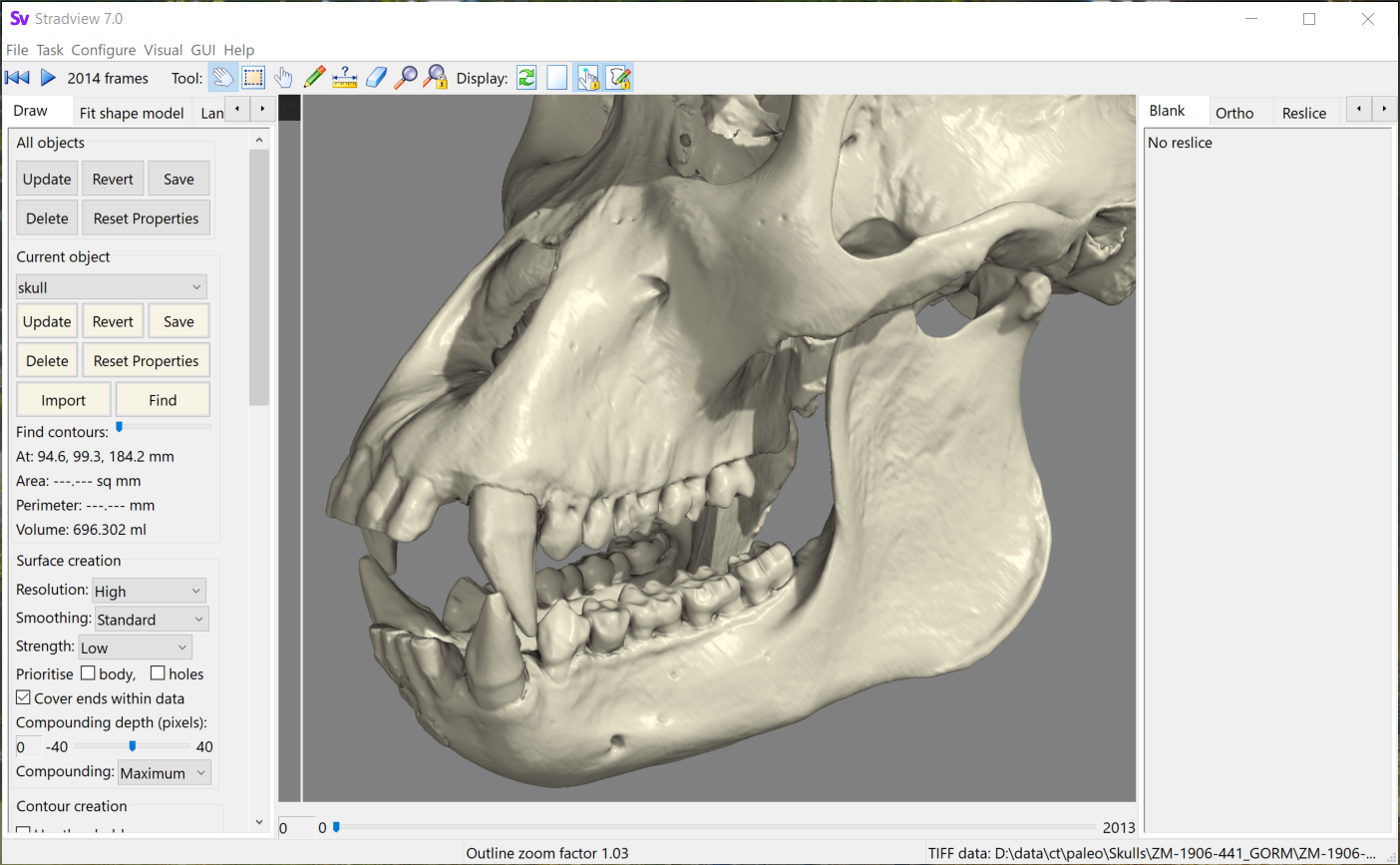Select the dashed rectangle selection tool

point(253,78)
